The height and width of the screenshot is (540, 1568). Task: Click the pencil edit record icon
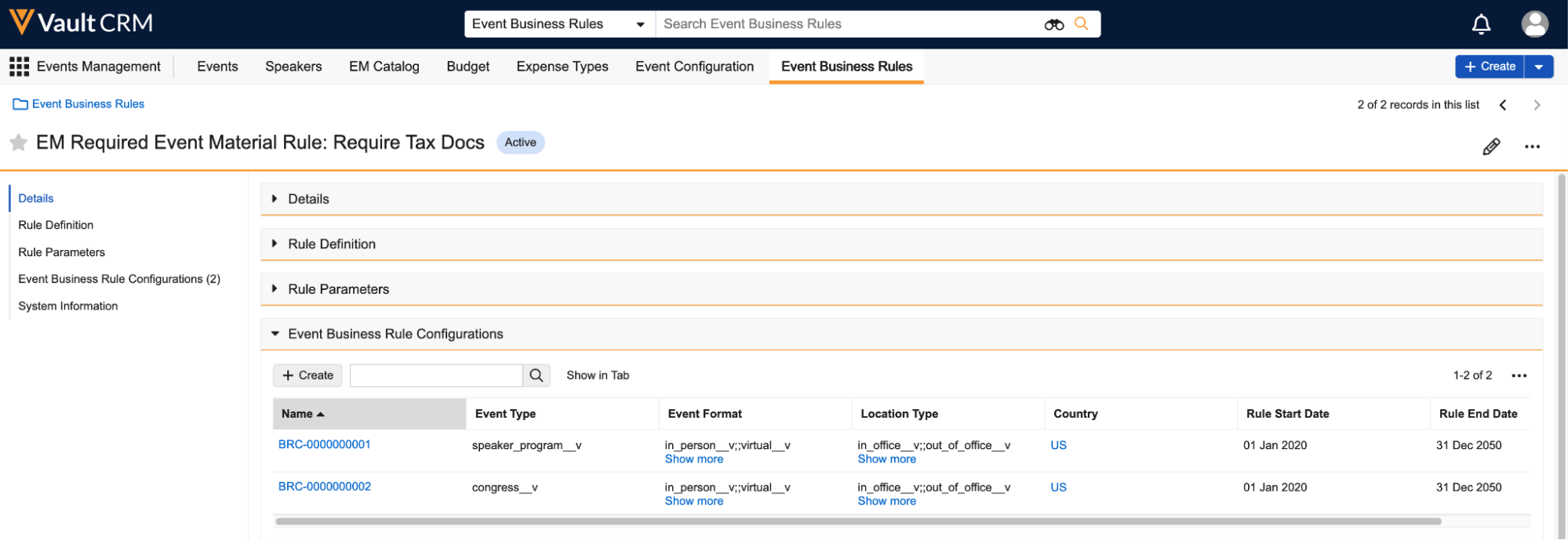pos(1491,147)
